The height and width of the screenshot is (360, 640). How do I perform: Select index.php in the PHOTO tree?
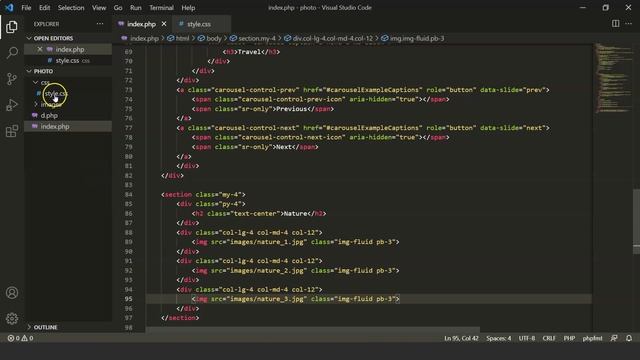[55, 127]
